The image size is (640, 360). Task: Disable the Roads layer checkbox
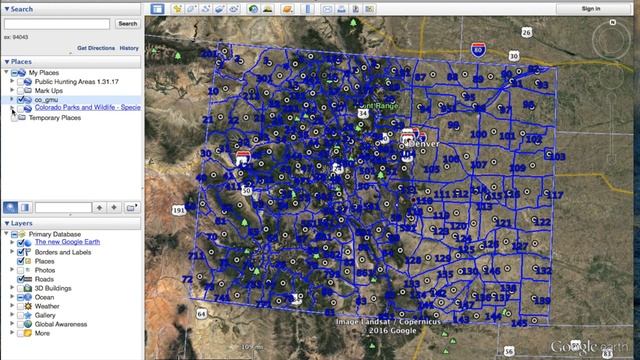[x=20, y=279]
